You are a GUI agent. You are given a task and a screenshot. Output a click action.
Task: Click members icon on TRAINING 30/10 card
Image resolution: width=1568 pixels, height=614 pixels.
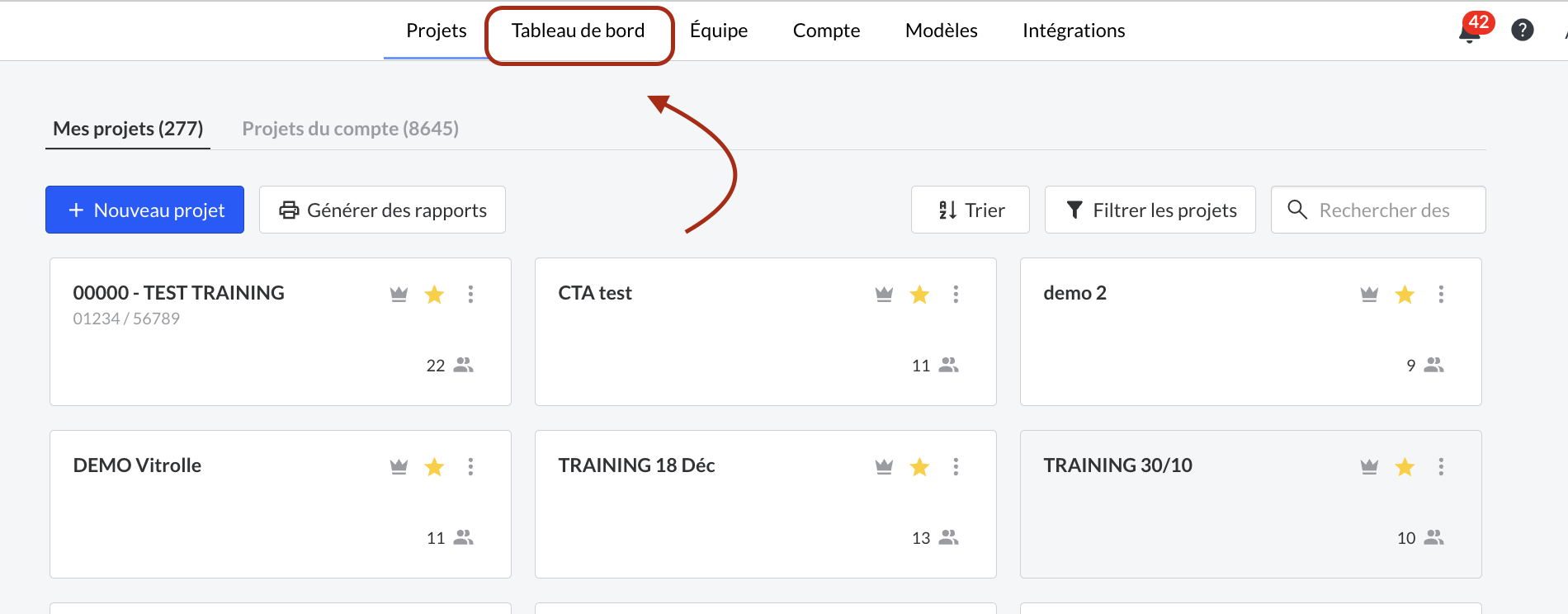pyautogui.click(x=1433, y=537)
